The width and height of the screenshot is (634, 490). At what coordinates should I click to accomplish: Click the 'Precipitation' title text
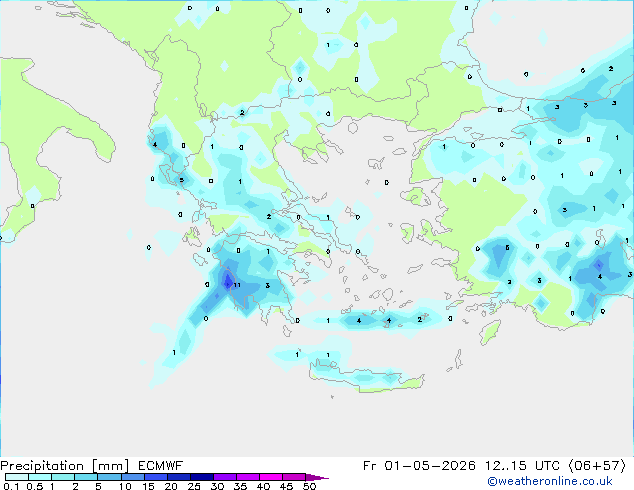[x=42, y=466]
